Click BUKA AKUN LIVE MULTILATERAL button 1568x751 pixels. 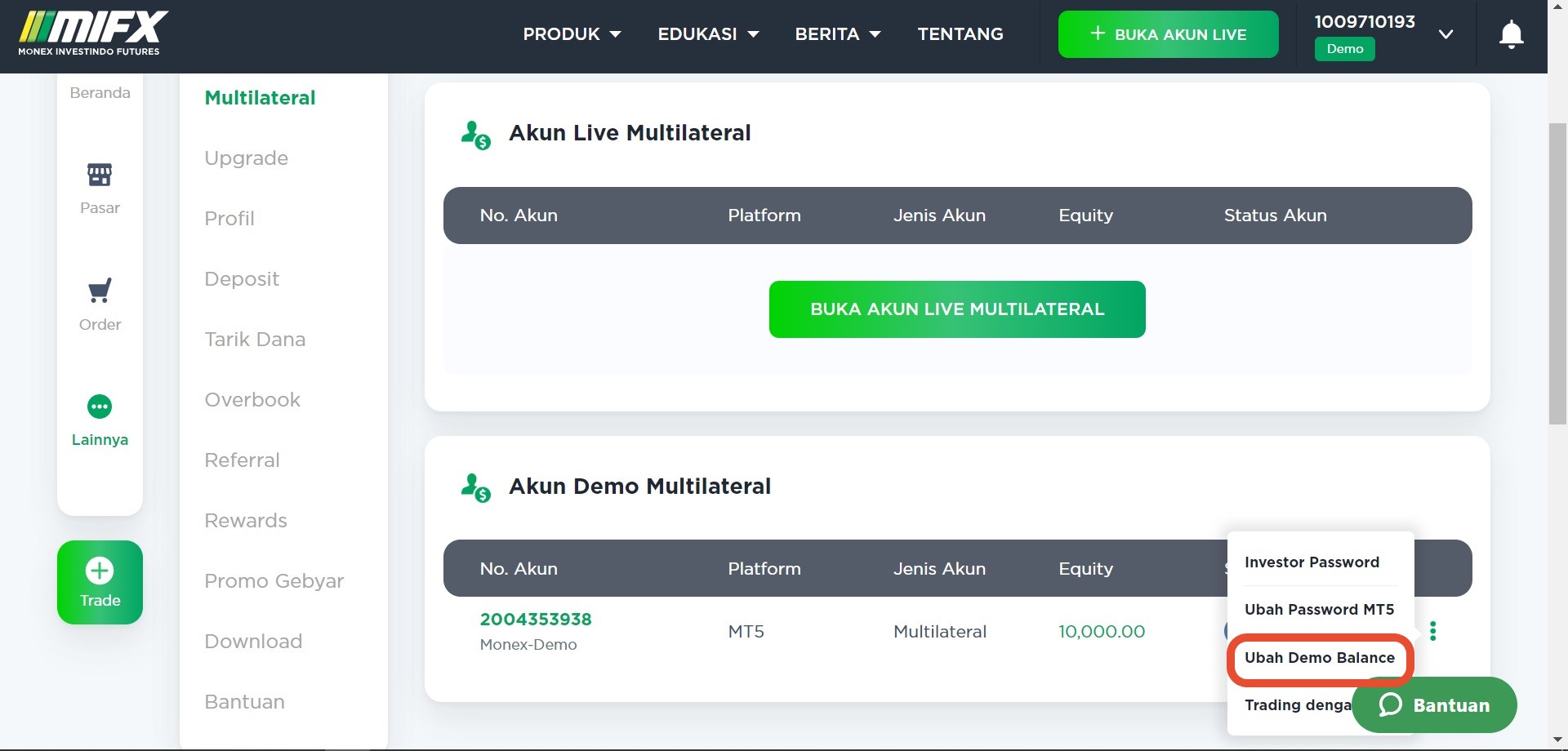(x=957, y=309)
